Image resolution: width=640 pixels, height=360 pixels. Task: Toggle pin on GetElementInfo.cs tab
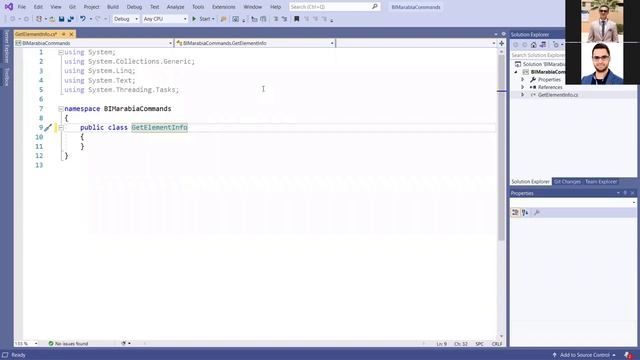click(x=64, y=34)
